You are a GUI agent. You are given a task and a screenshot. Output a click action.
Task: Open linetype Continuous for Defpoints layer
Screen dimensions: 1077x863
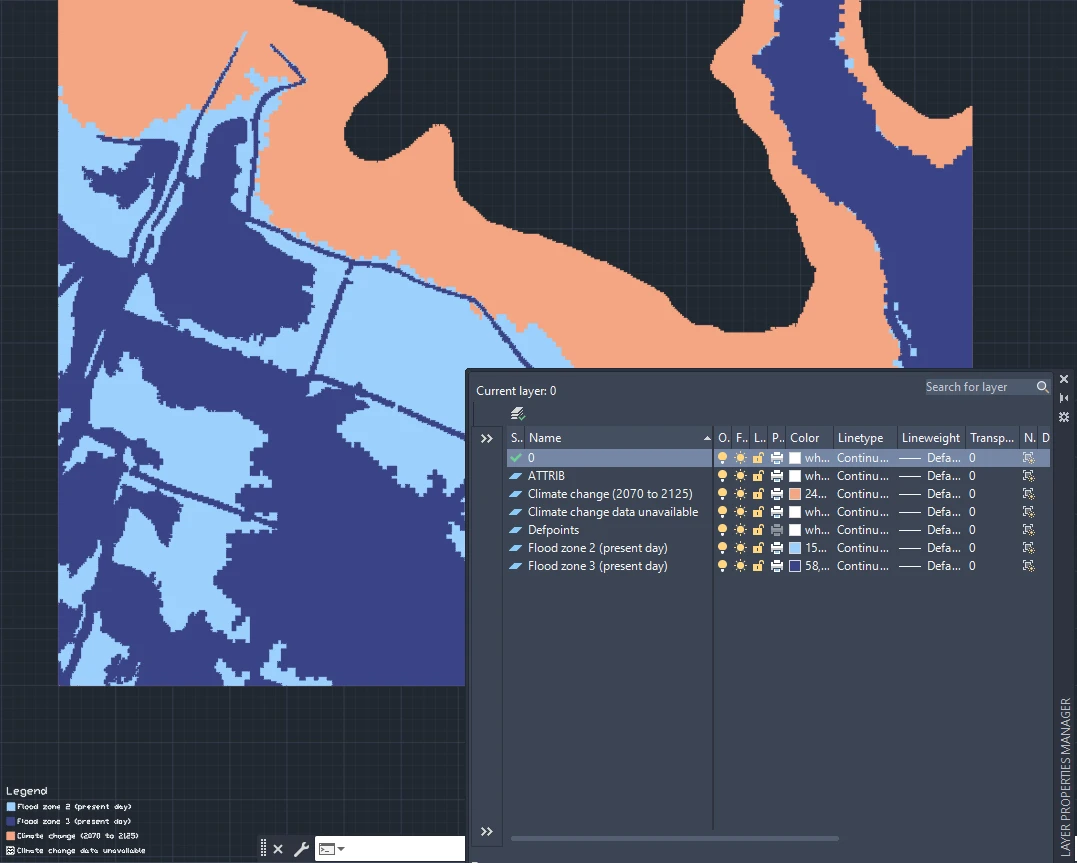pos(863,530)
